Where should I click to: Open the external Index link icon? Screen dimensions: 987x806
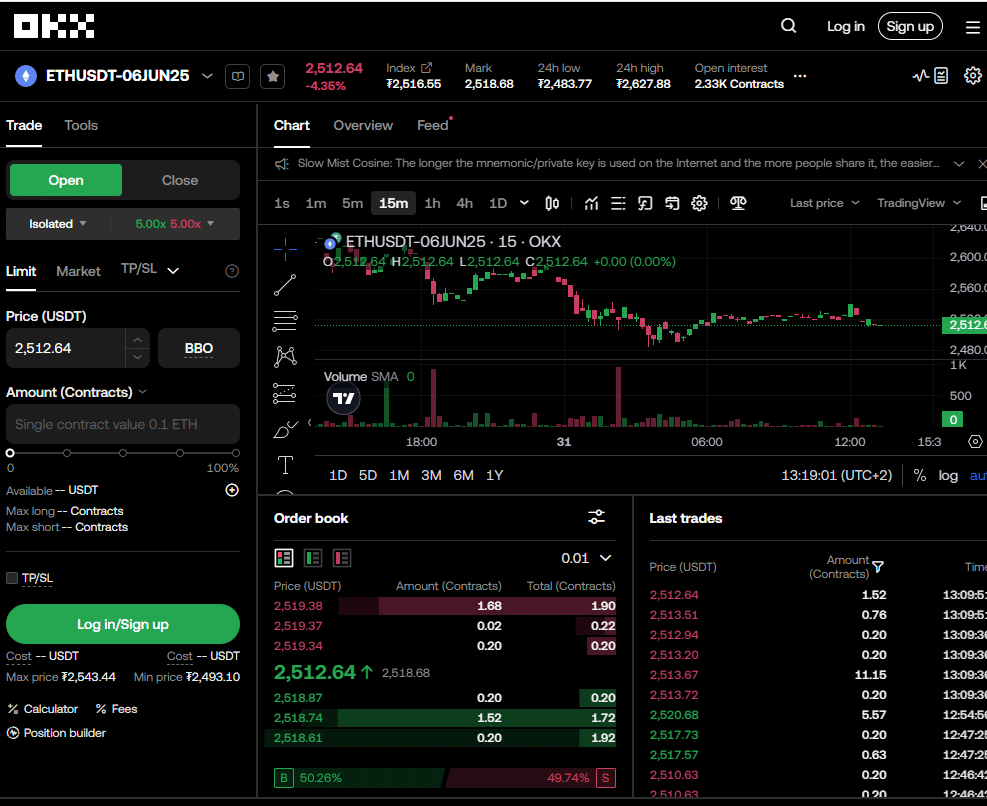(x=426, y=67)
